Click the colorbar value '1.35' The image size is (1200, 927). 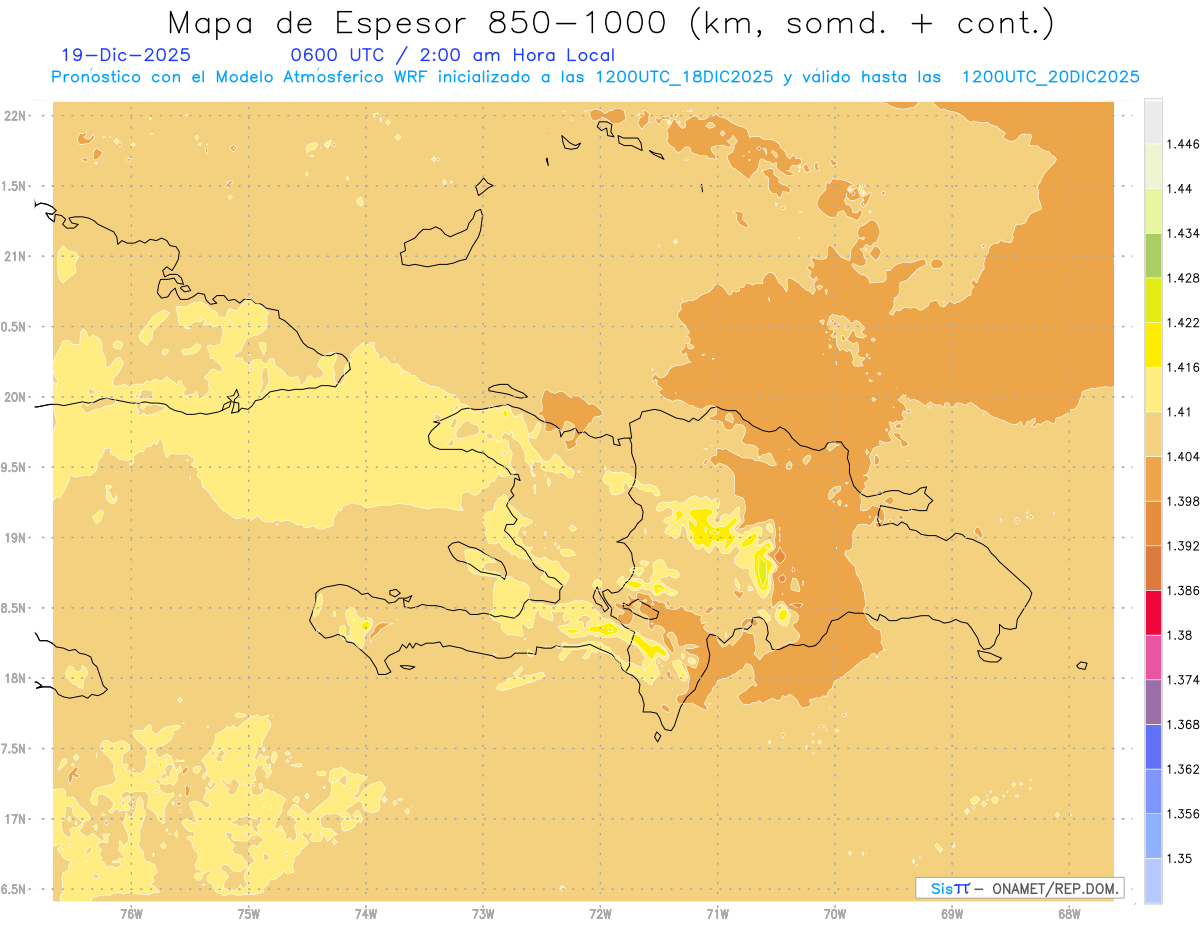(x=1180, y=858)
